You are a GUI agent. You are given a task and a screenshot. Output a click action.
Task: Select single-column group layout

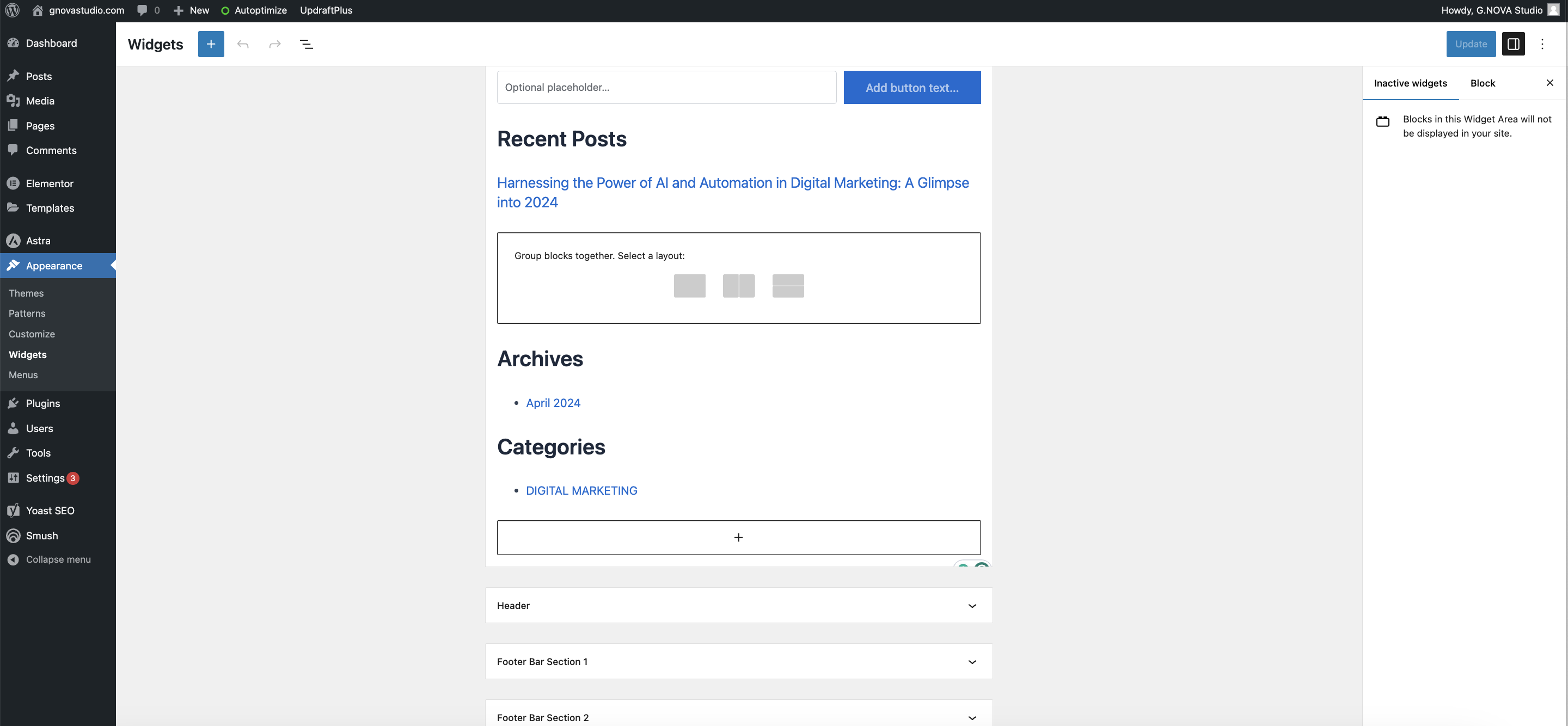point(689,285)
